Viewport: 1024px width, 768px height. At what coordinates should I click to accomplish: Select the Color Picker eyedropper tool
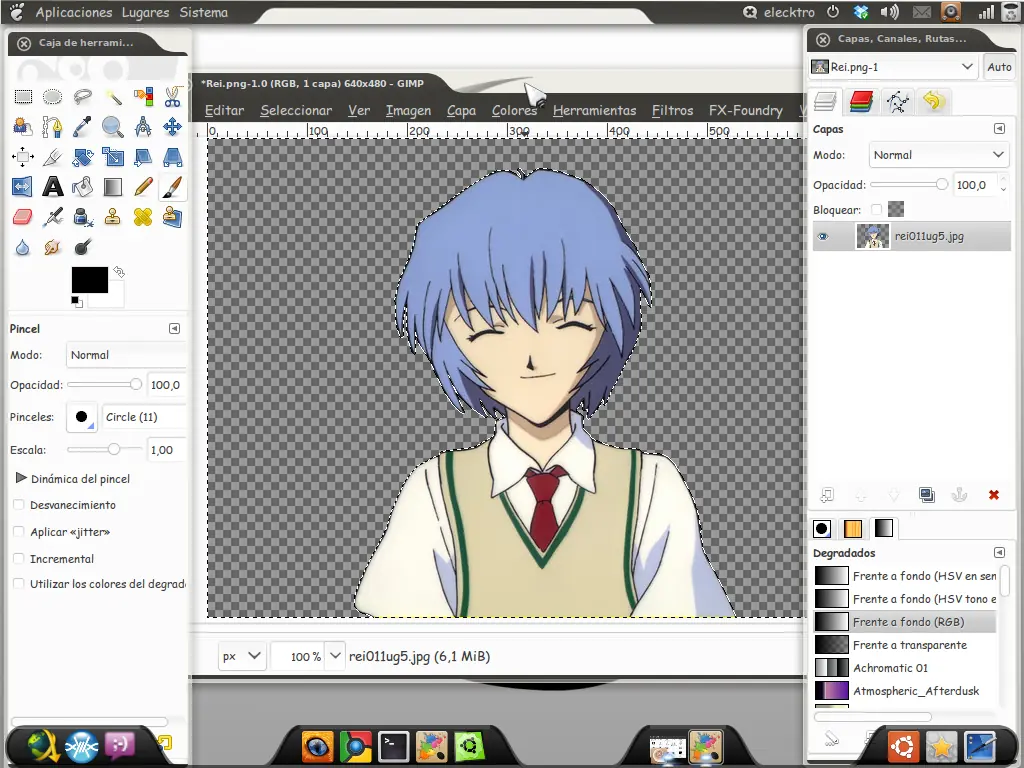(82, 127)
